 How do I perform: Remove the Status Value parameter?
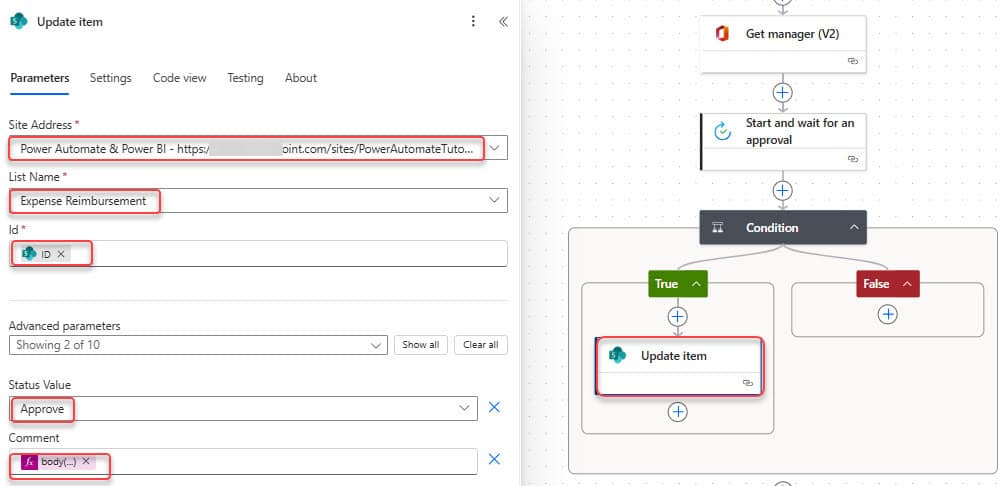point(494,407)
